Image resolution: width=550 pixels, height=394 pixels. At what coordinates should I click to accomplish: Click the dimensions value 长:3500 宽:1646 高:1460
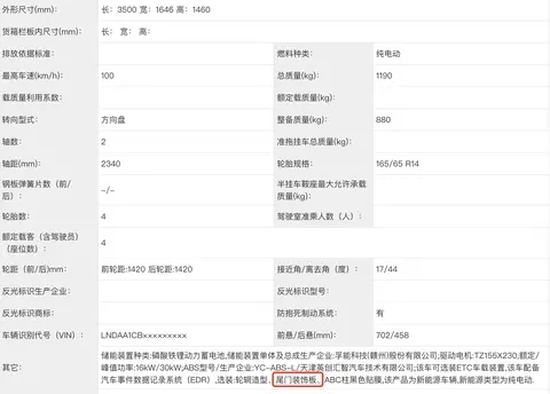(x=156, y=9)
